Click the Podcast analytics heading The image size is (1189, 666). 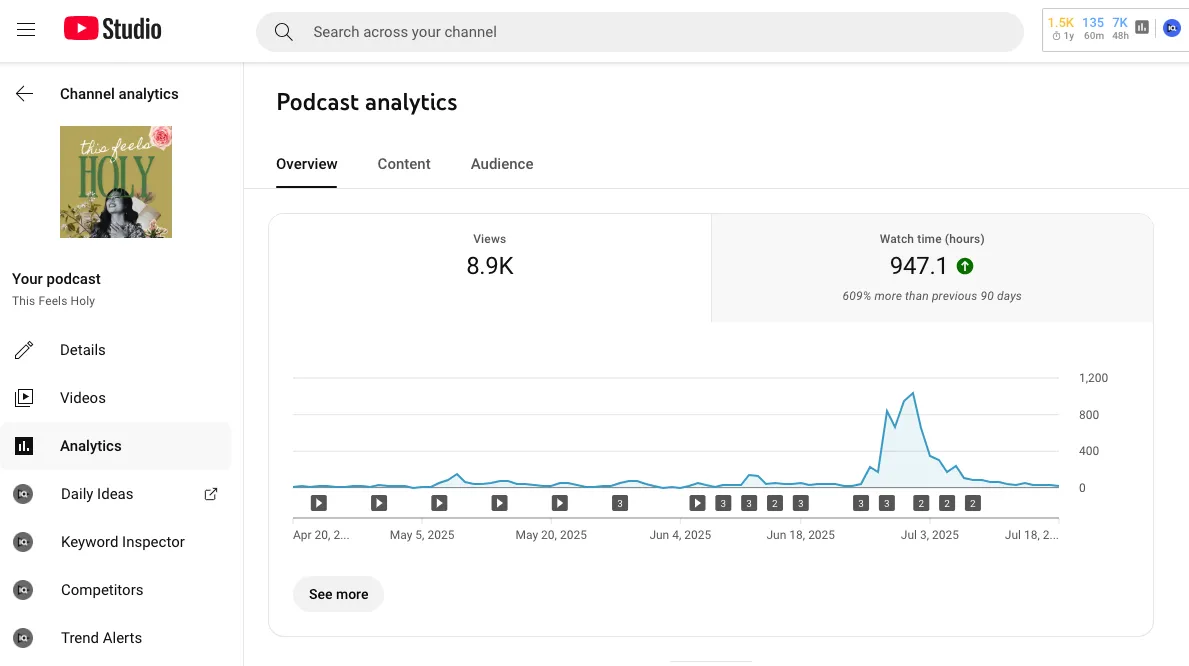point(366,102)
